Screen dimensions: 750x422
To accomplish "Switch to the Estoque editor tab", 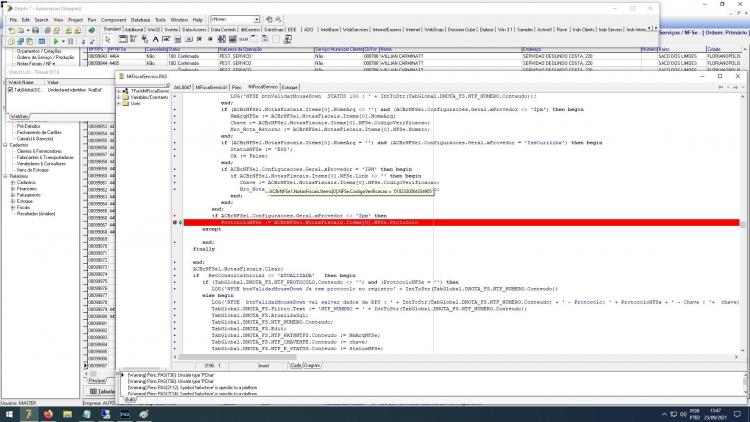I will tap(289, 87).
